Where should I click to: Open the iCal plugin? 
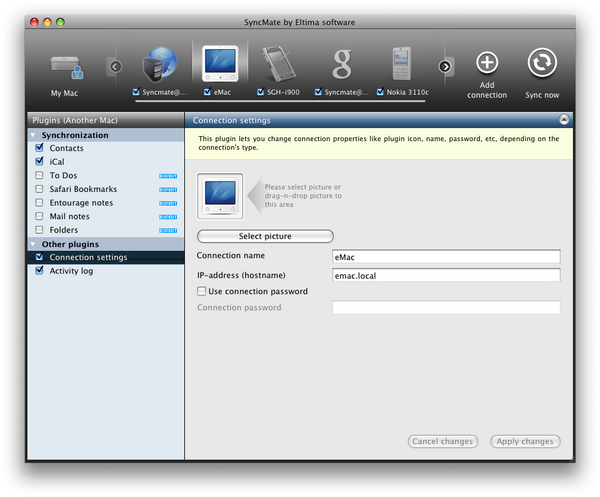click(57, 162)
